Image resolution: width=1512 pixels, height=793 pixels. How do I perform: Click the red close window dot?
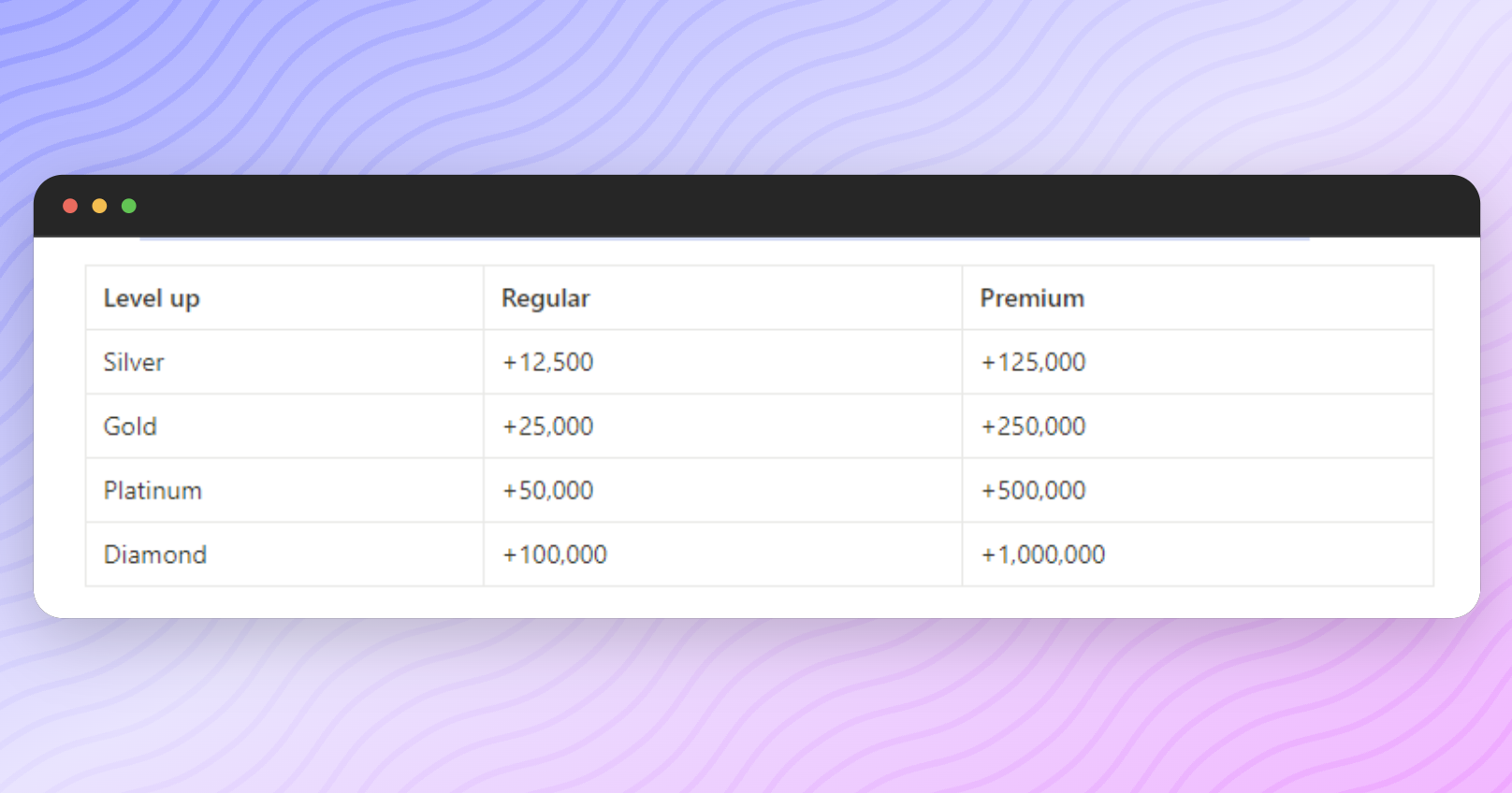pos(70,206)
